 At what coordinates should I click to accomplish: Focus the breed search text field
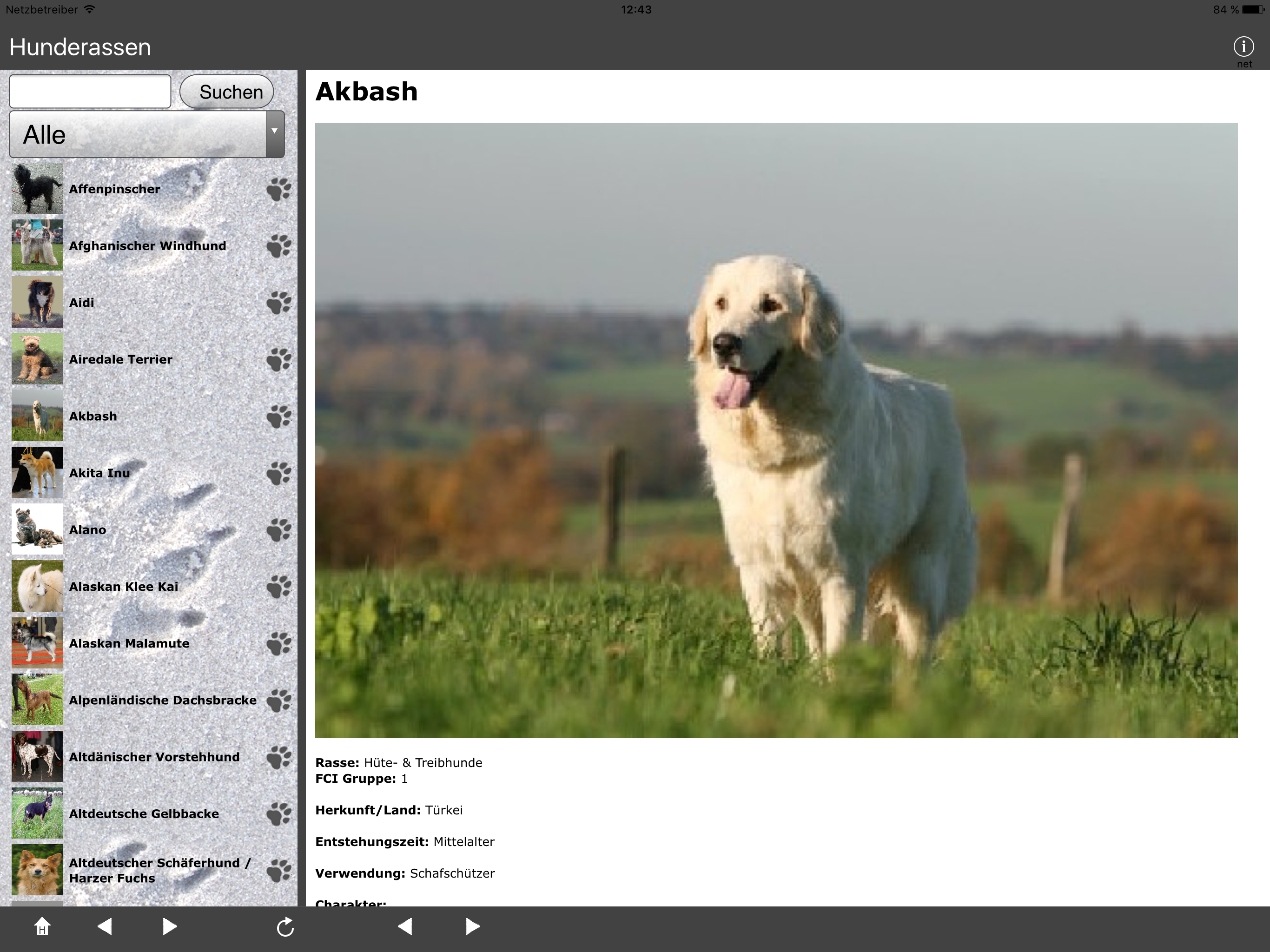pyautogui.click(x=90, y=91)
